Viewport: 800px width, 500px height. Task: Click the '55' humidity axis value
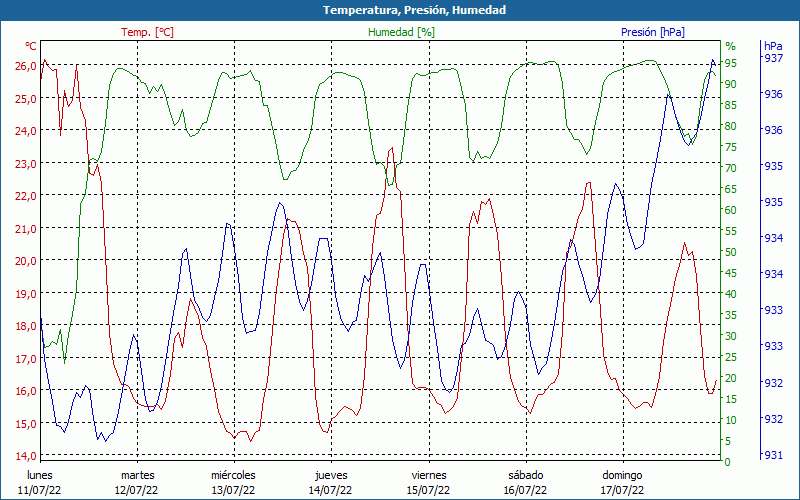(731, 231)
